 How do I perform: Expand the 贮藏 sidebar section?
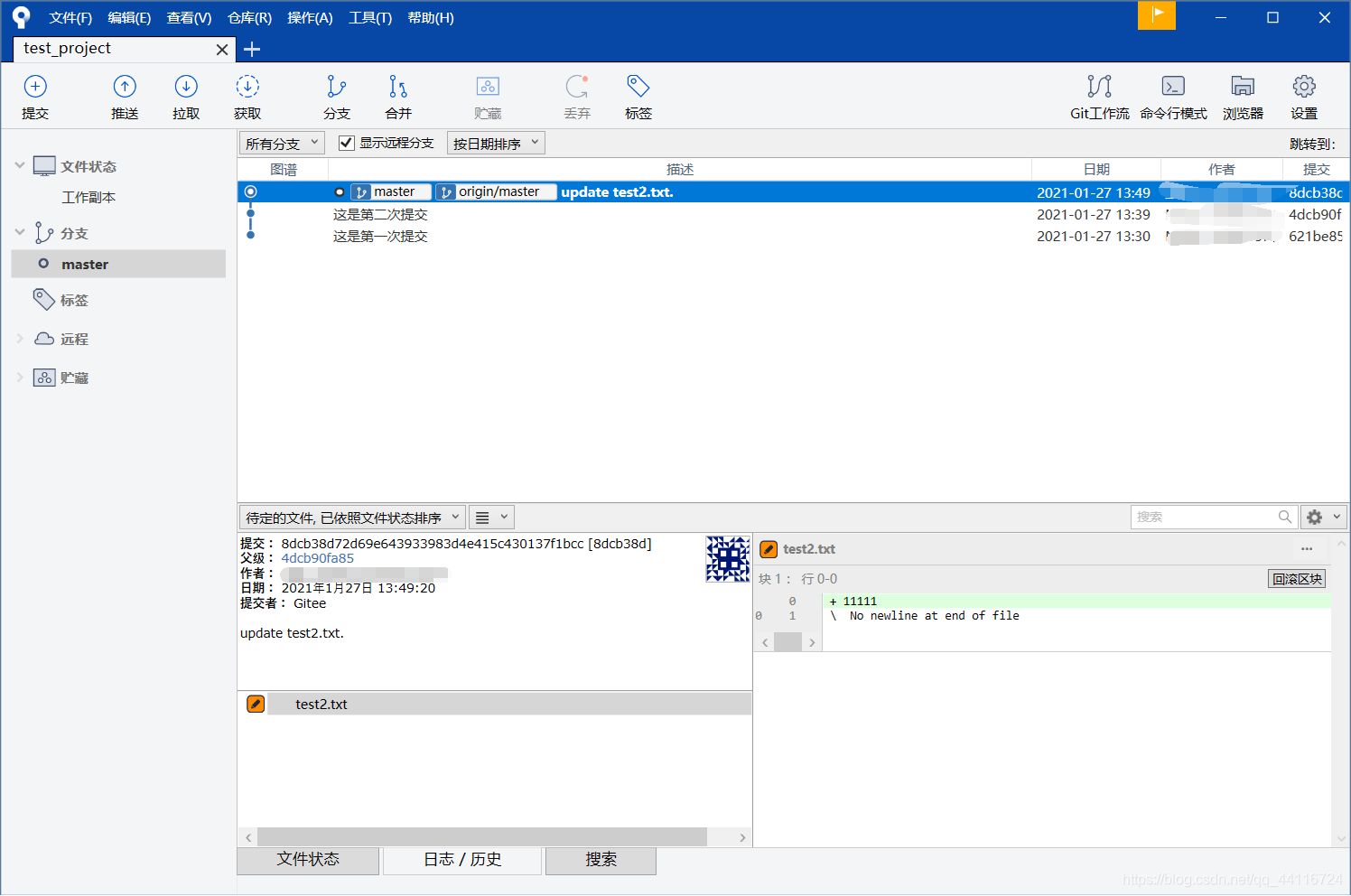coord(20,378)
